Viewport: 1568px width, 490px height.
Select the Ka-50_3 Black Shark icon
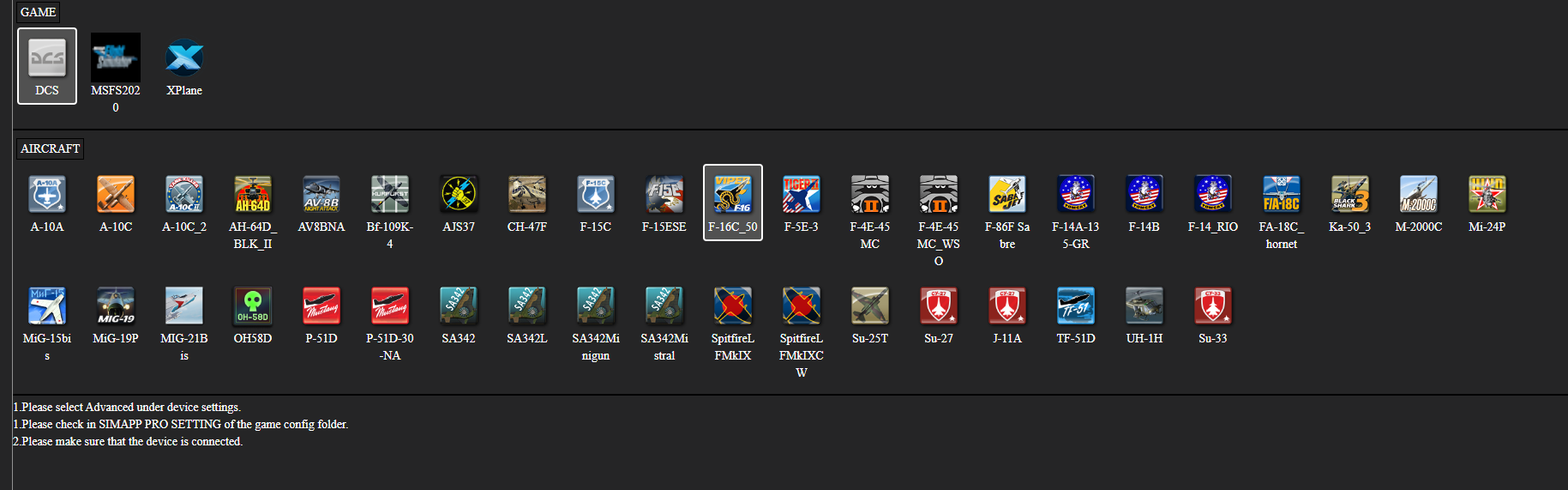[1350, 194]
